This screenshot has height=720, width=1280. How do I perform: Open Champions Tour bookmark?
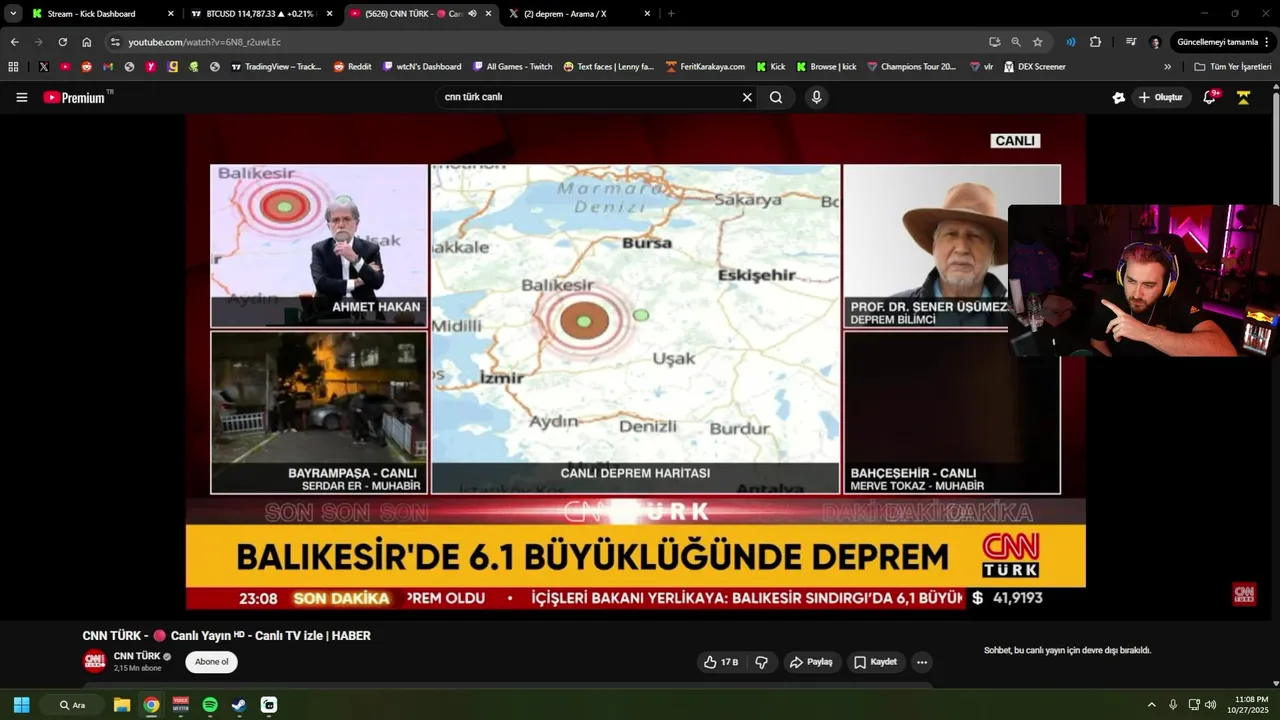point(911,67)
